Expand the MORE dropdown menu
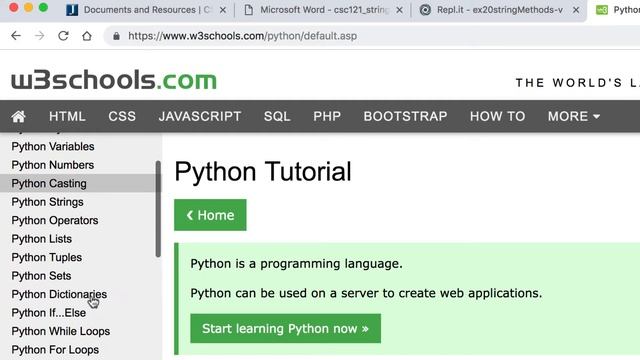Image resolution: width=640 pixels, height=360 pixels. [x=574, y=116]
